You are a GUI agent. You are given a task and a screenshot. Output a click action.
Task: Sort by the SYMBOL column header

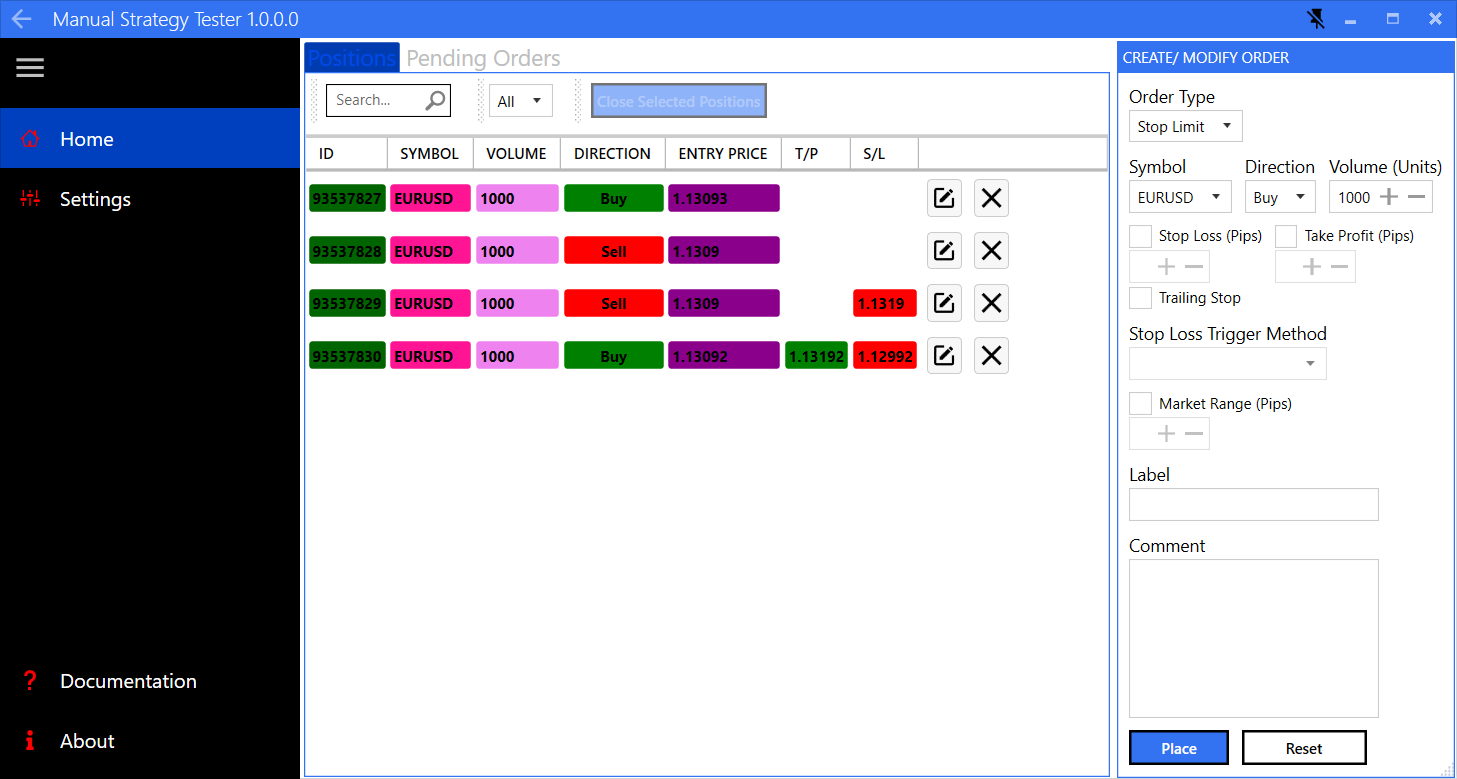430,153
